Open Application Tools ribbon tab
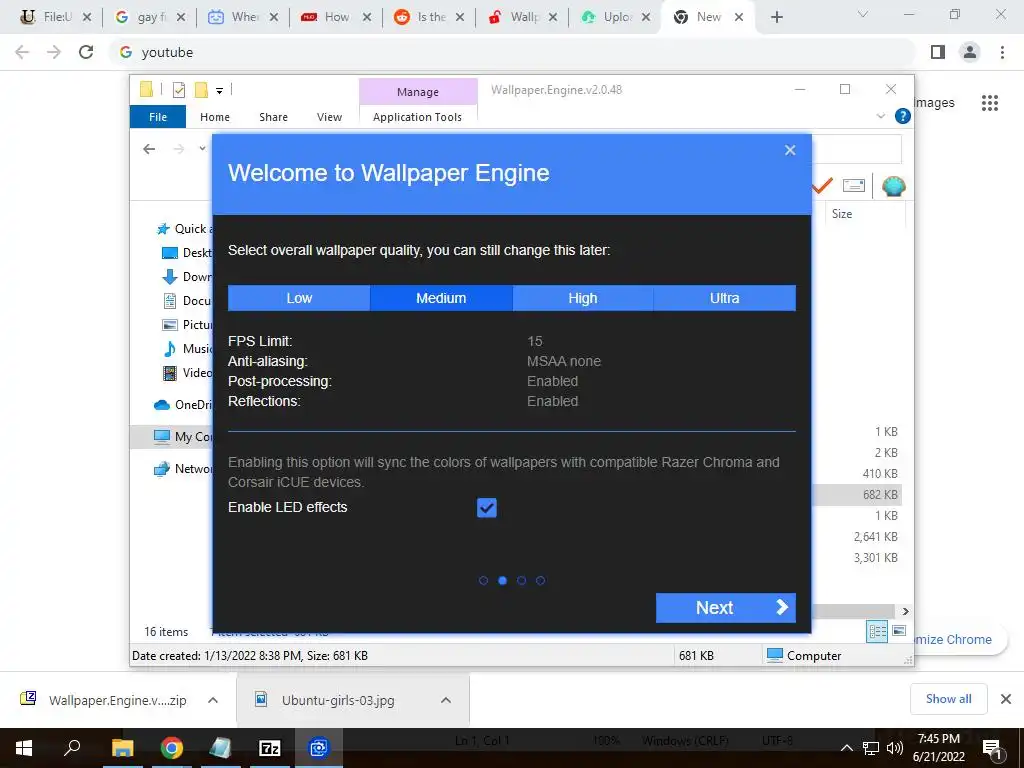The width and height of the screenshot is (1024, 768). pos(417,117)
